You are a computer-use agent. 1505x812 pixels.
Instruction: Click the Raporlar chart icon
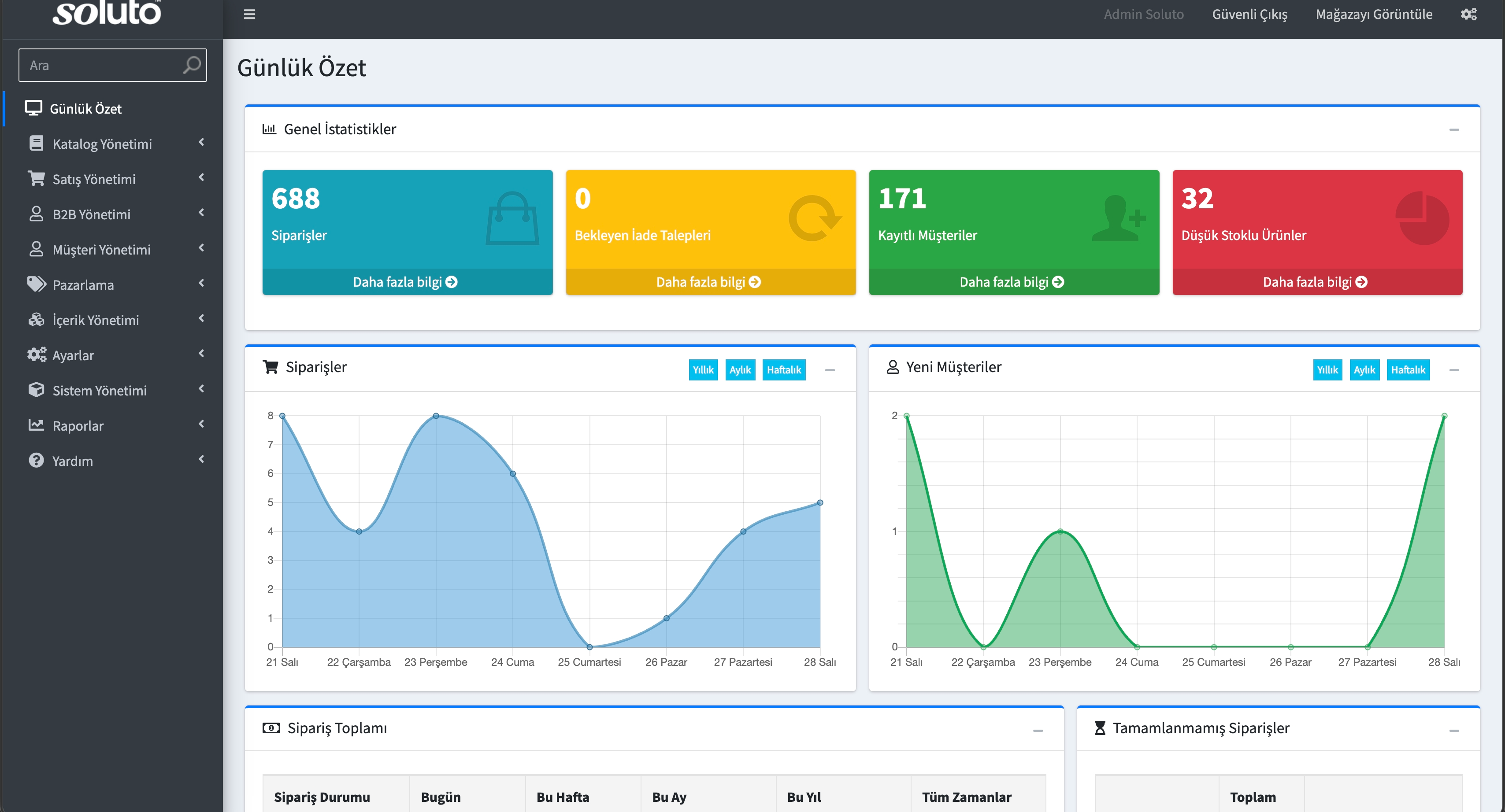click(x=36, y=425)
